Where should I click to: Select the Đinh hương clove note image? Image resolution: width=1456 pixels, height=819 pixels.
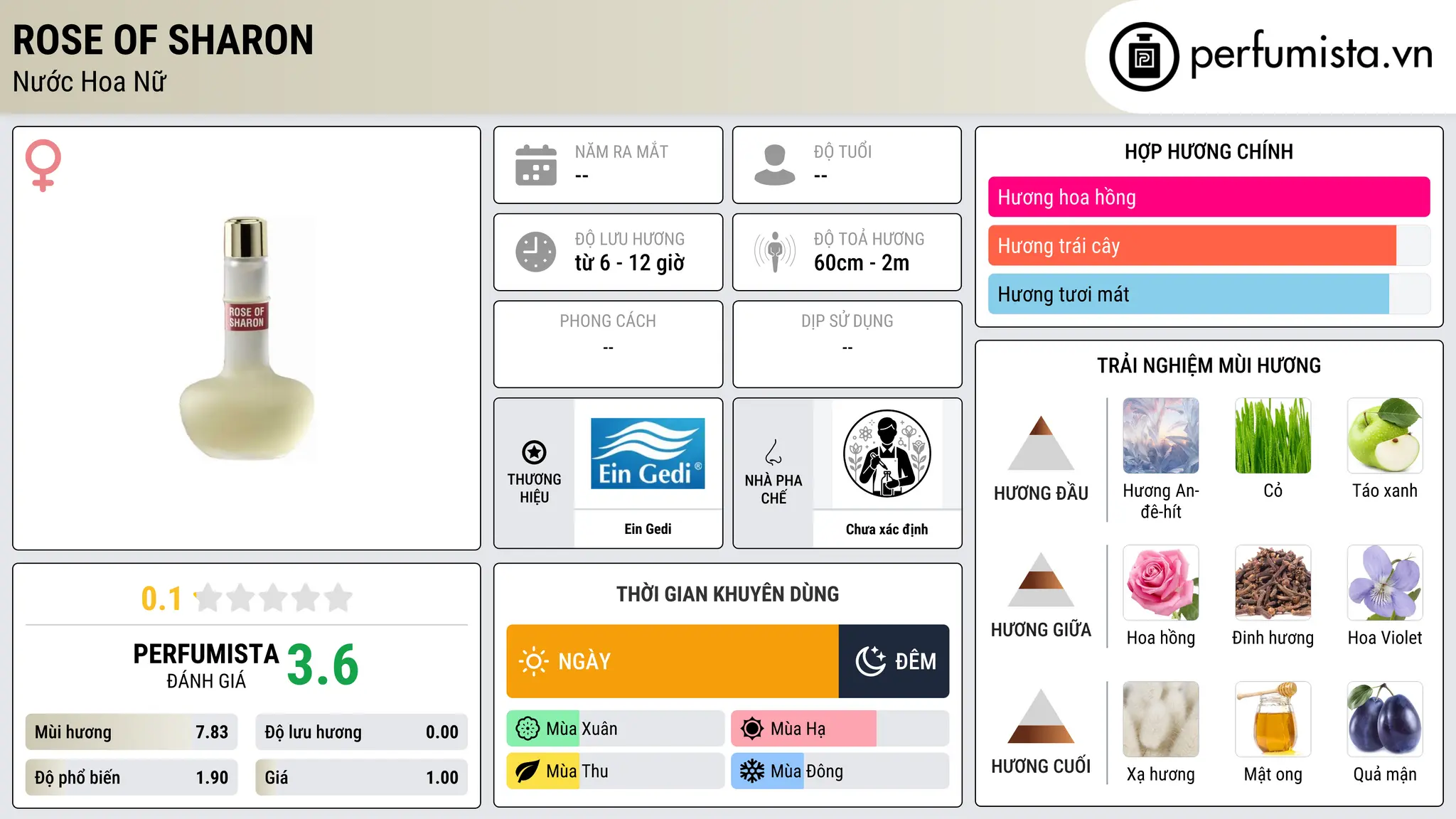click(x=1273, y=583)
